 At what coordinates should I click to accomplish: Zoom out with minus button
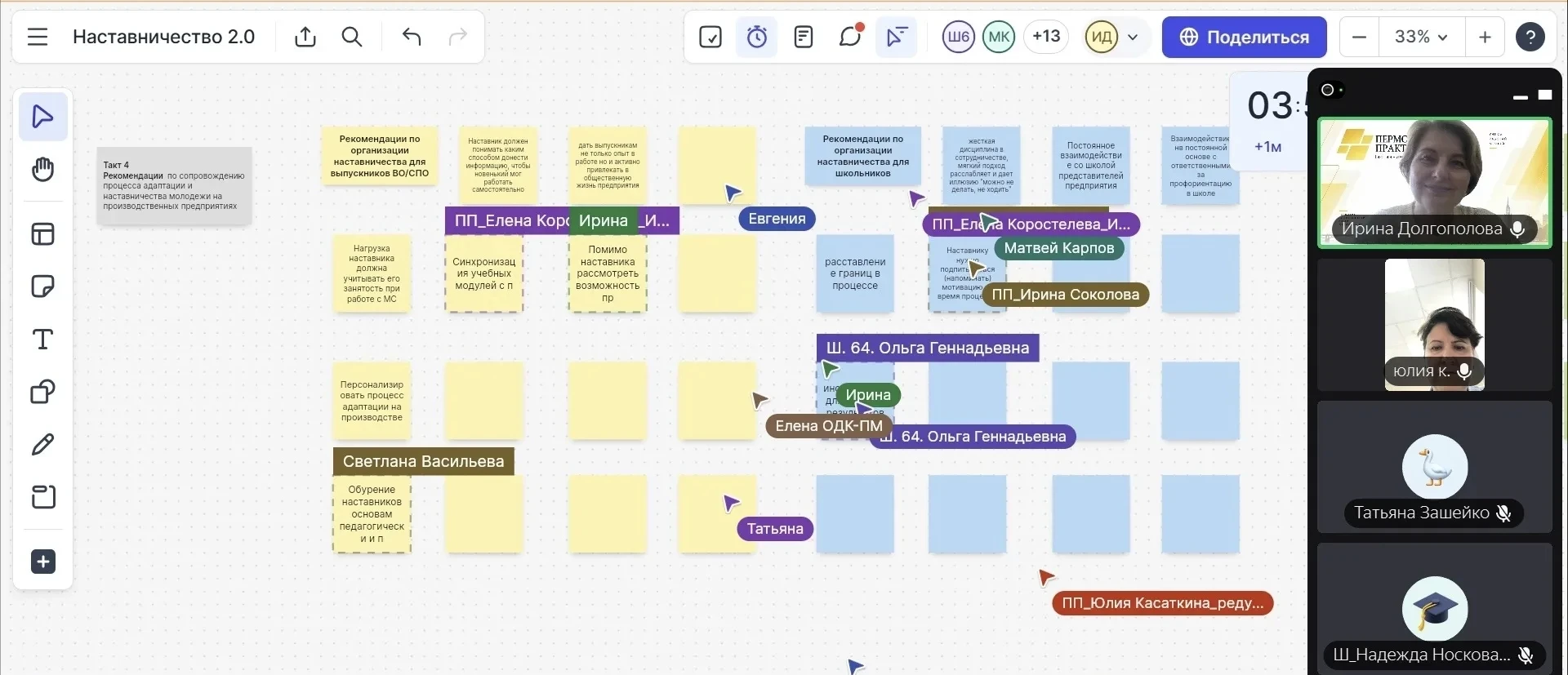1360,37
